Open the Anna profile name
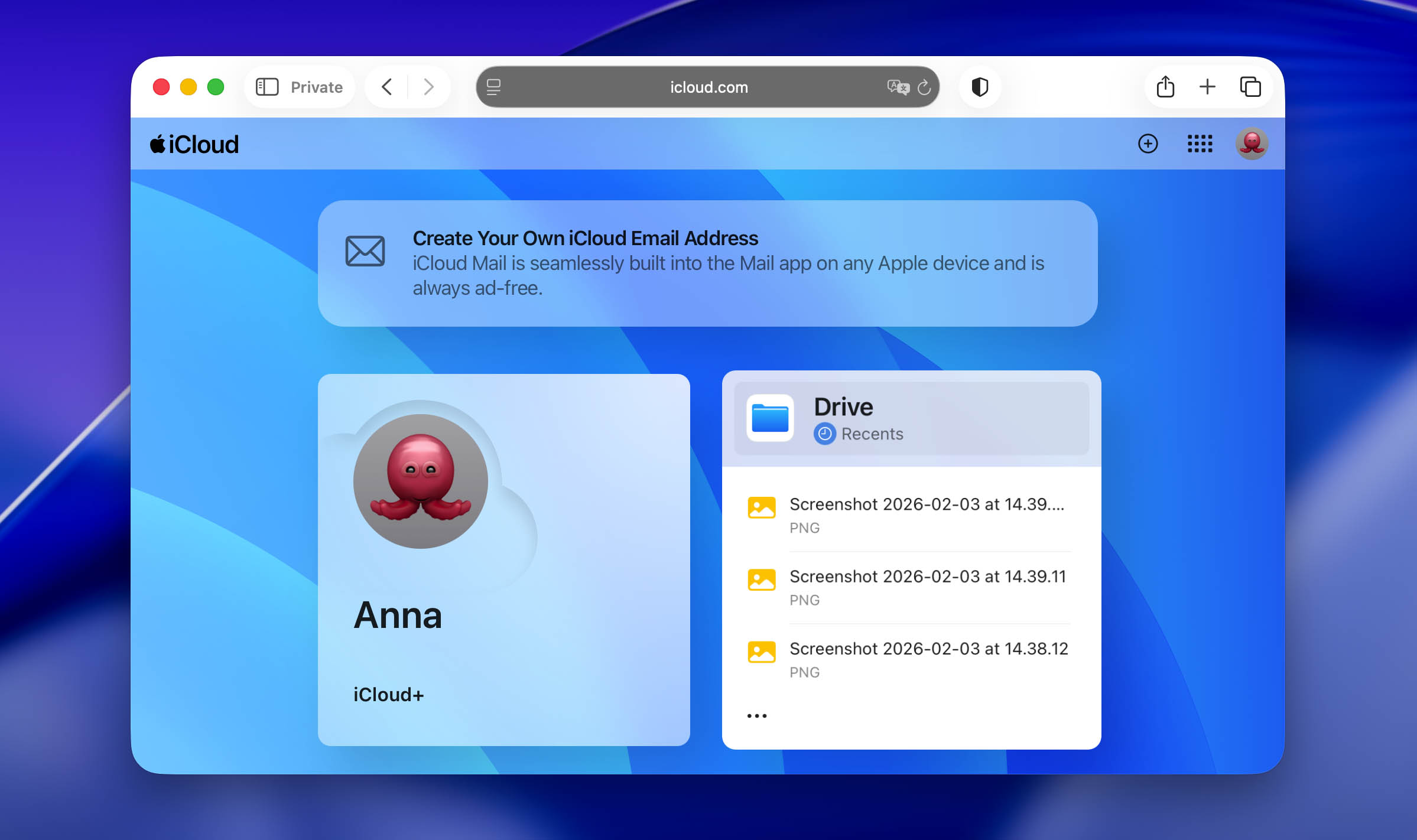Screen dimensions: 1417x840 pyautogui.click(x=398, y=615)
